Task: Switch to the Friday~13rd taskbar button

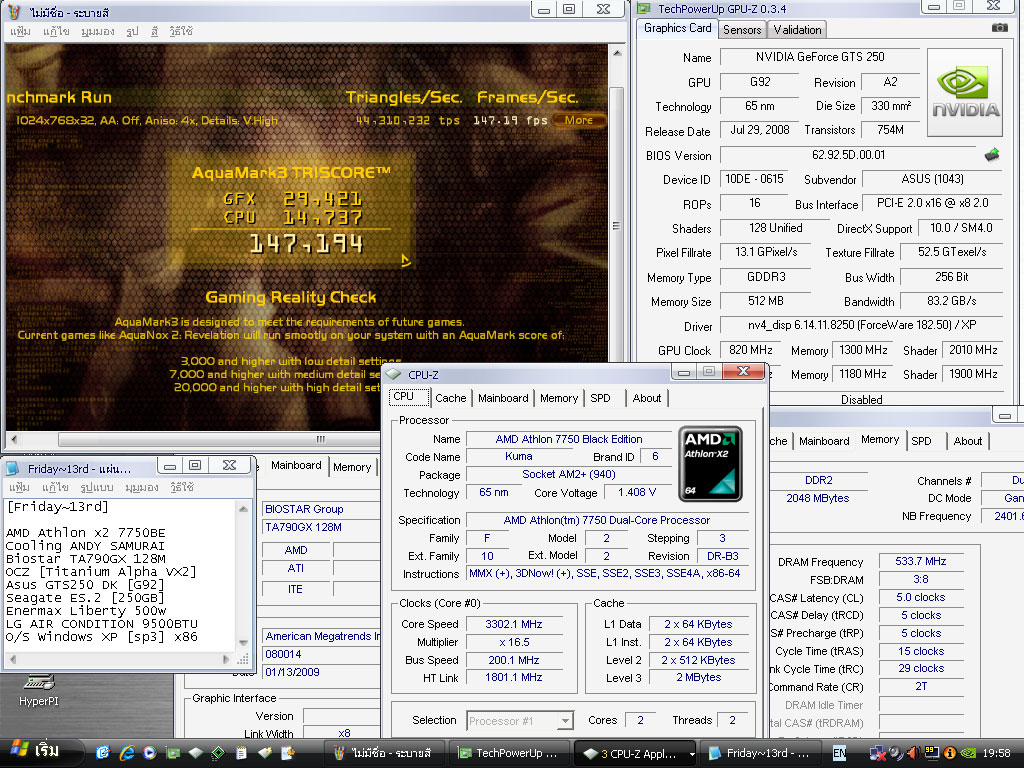Action: click(x=761, y=753)
